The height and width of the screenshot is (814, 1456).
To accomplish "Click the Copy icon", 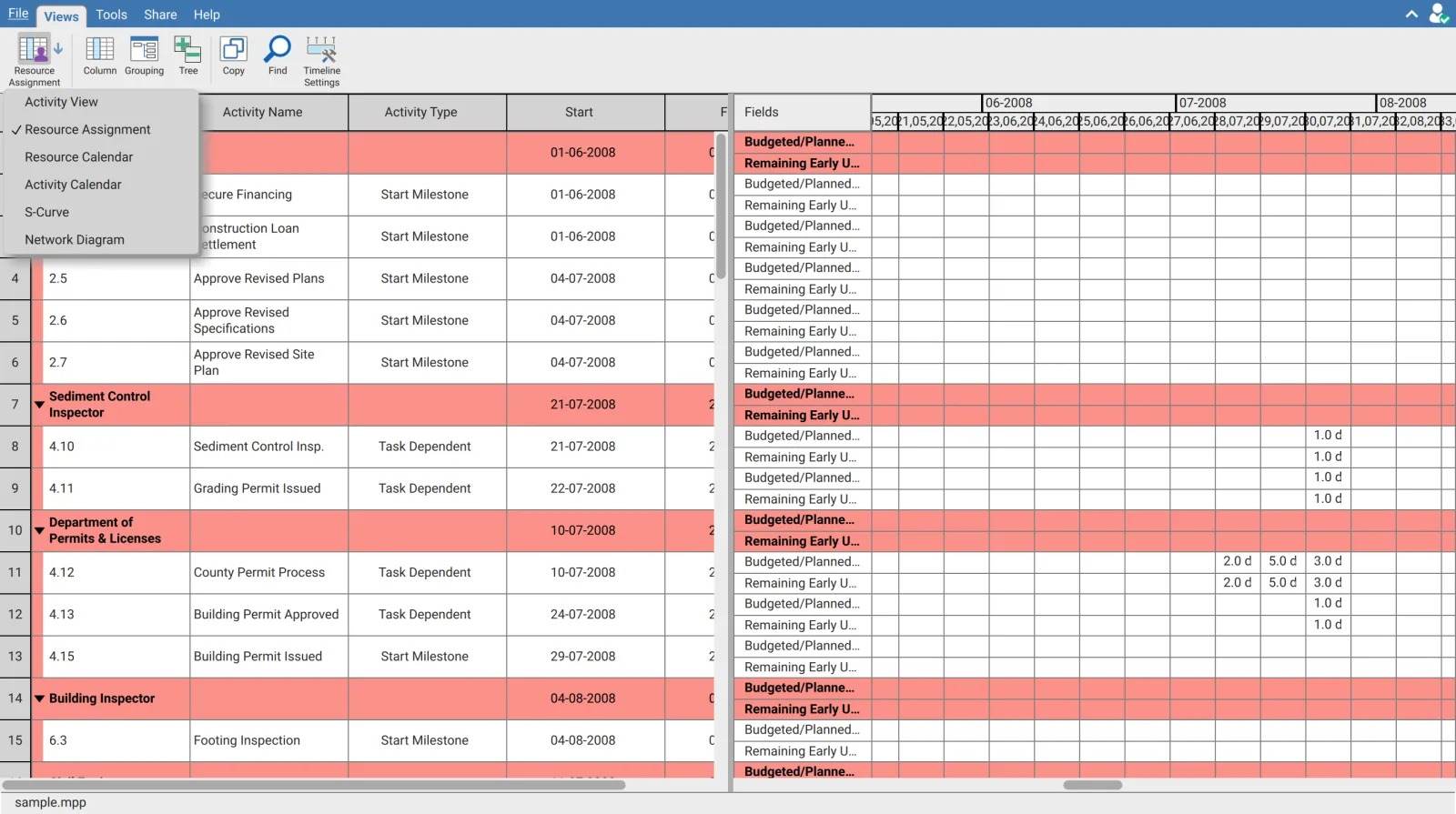I will [234, 56].
